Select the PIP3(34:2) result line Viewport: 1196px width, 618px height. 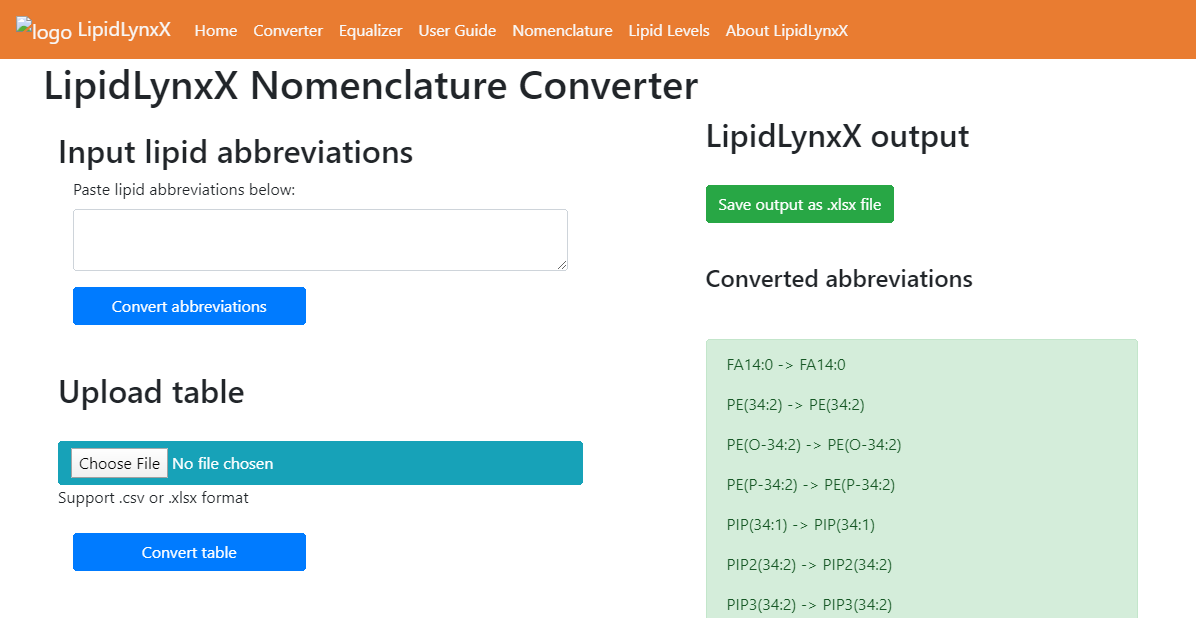point(807,603)
